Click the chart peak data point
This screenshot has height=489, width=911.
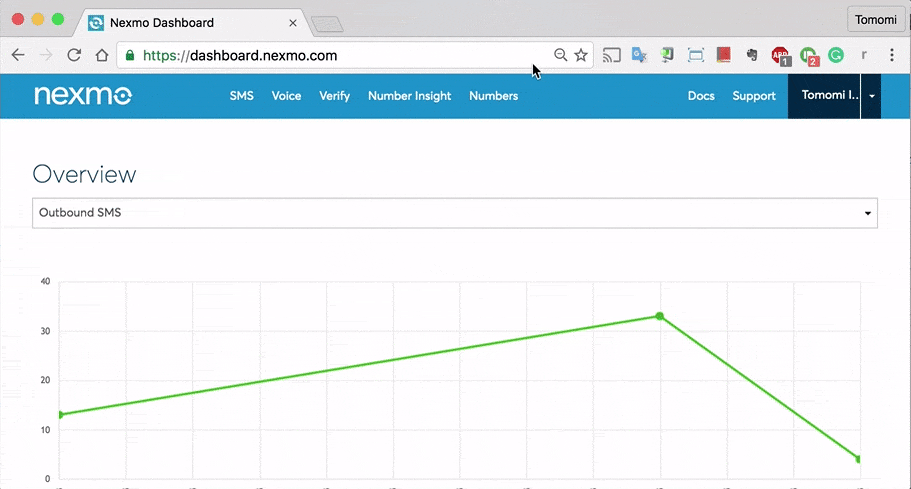[x=659, y=316]
